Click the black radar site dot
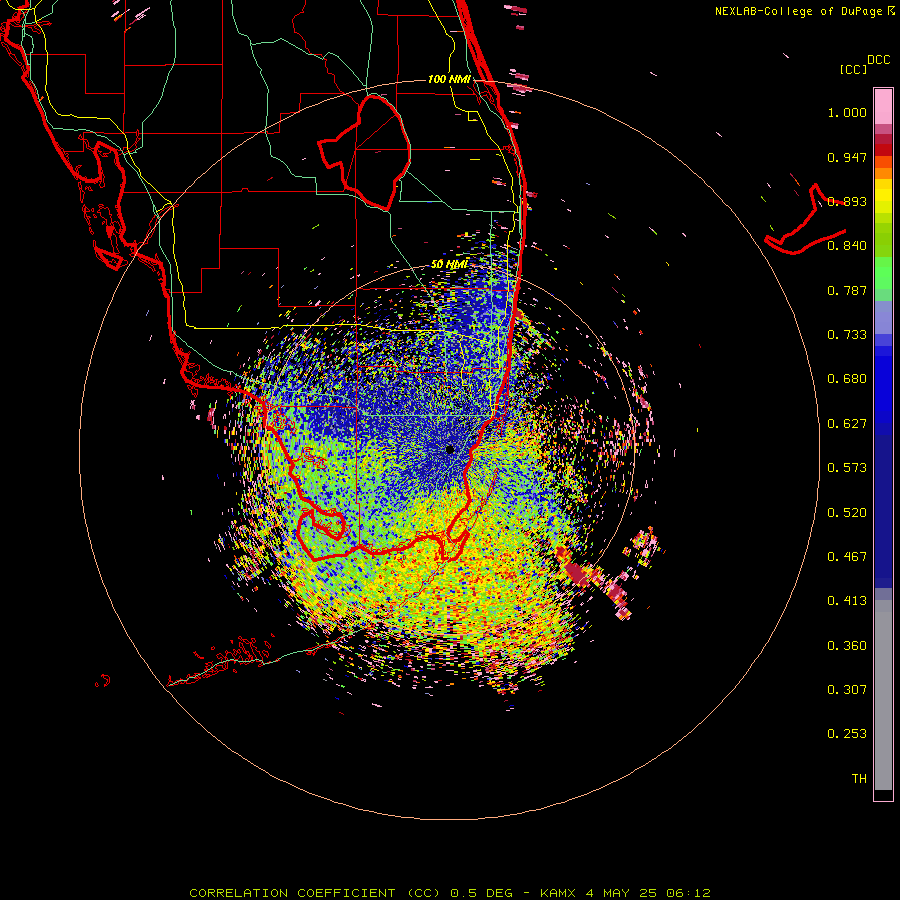The width and height of the screenshot is (900, 900). click(x=450, y=449)
